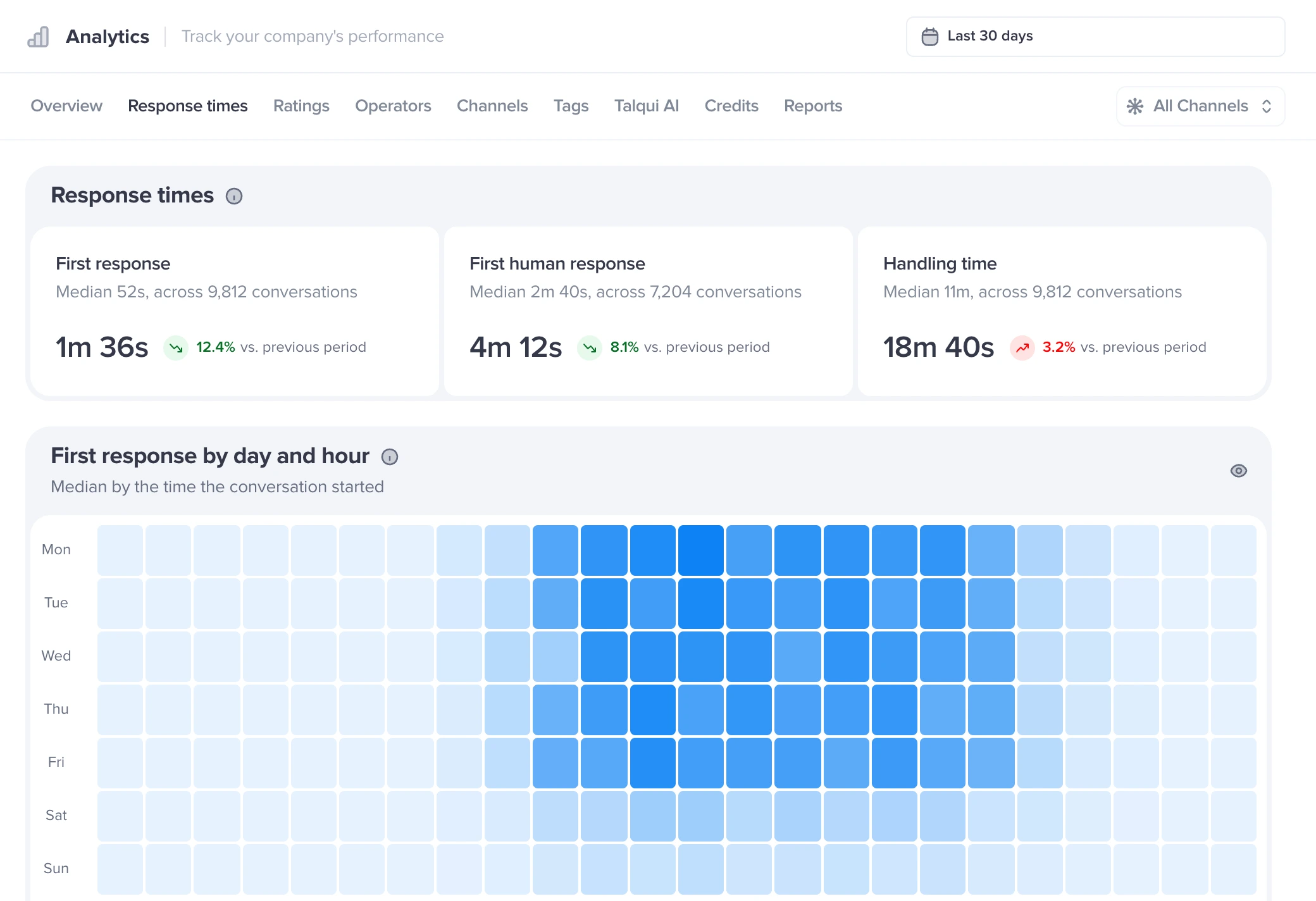The image size is (1316, 901).
Task: Click the green trend icon for First human response
Action: click(x=590, y=347)
